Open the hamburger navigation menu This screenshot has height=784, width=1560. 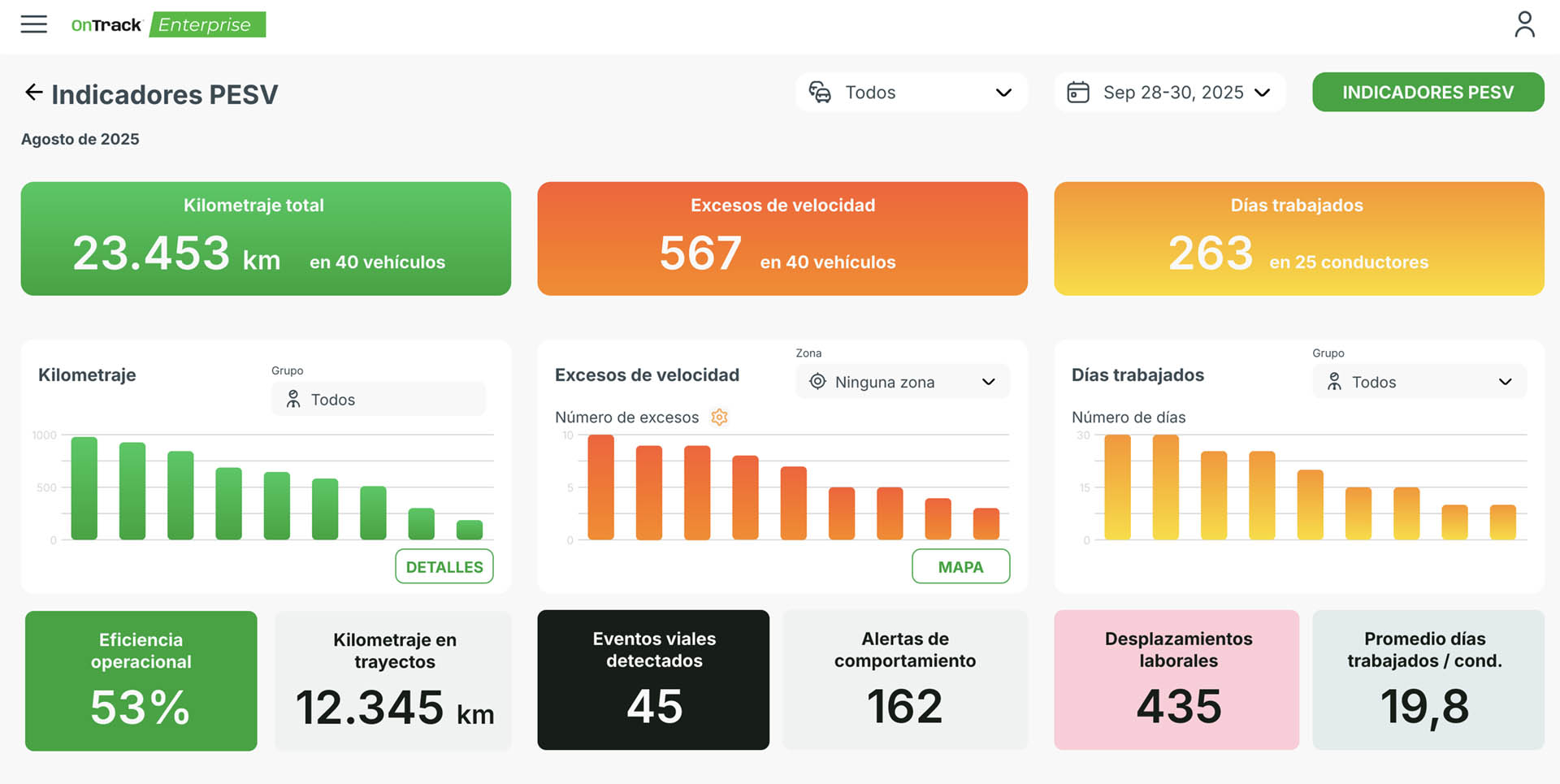[33, 24]
